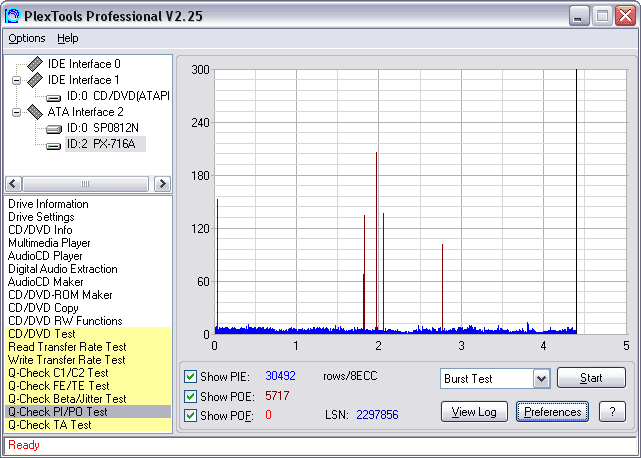Select IDE Interface 0 in device tree

(84, 64)
